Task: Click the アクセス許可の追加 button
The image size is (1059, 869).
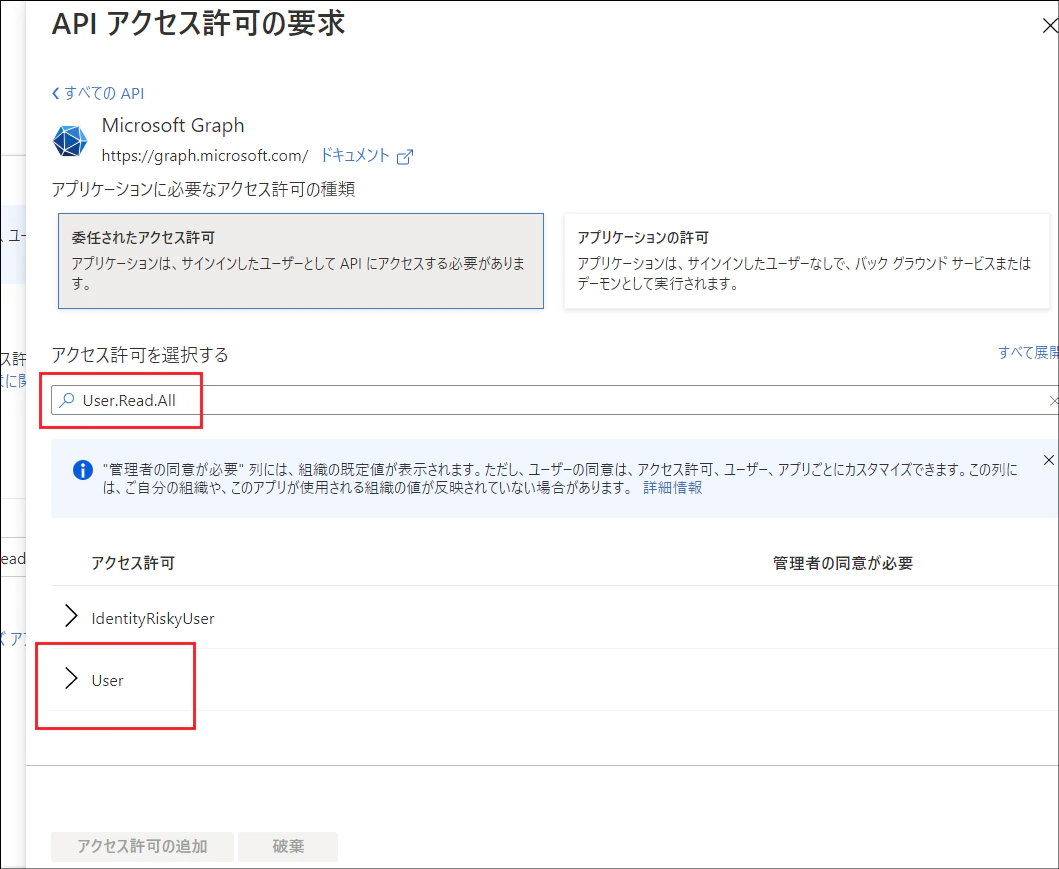Action: (x=142, y=846)
